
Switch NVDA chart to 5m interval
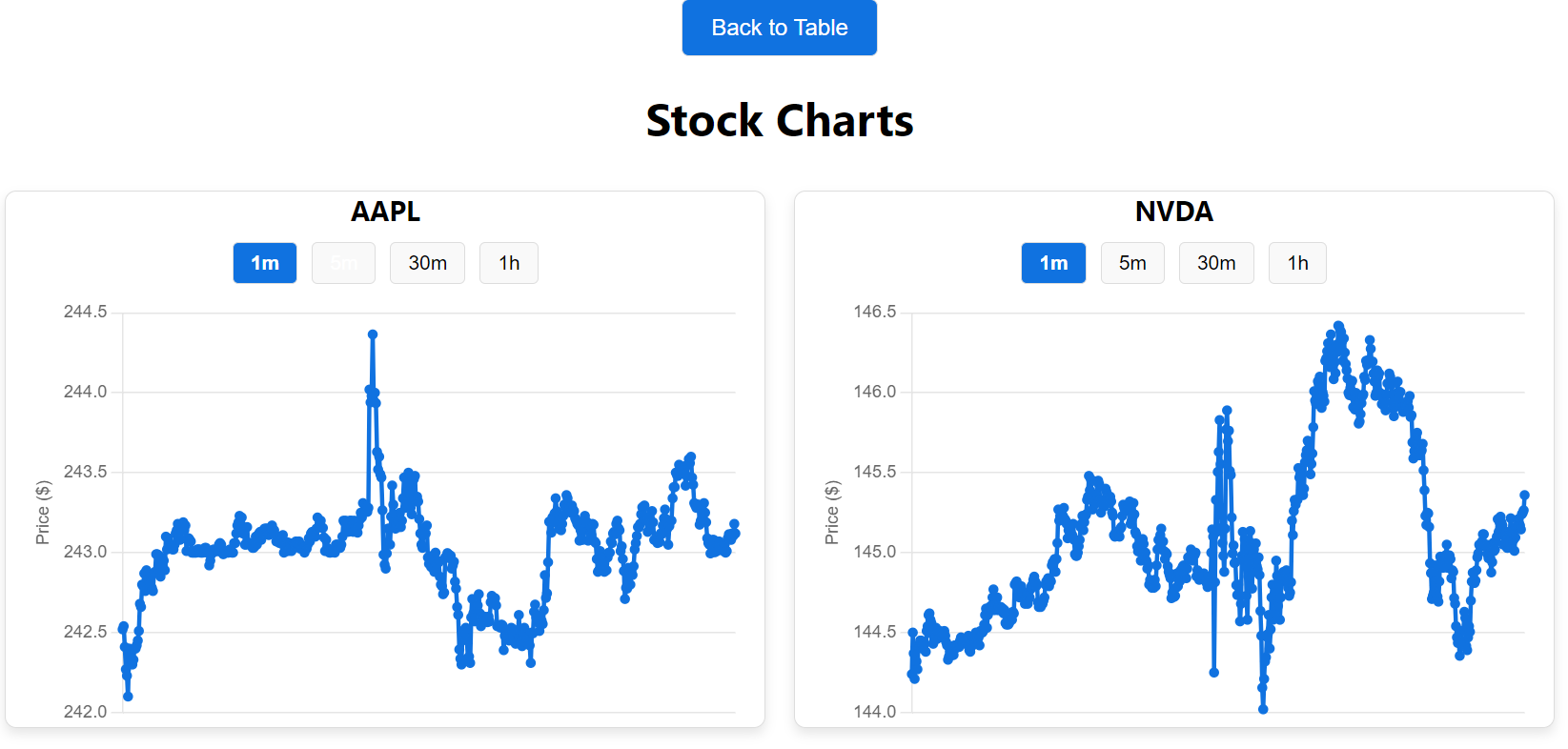[1132, 263]
